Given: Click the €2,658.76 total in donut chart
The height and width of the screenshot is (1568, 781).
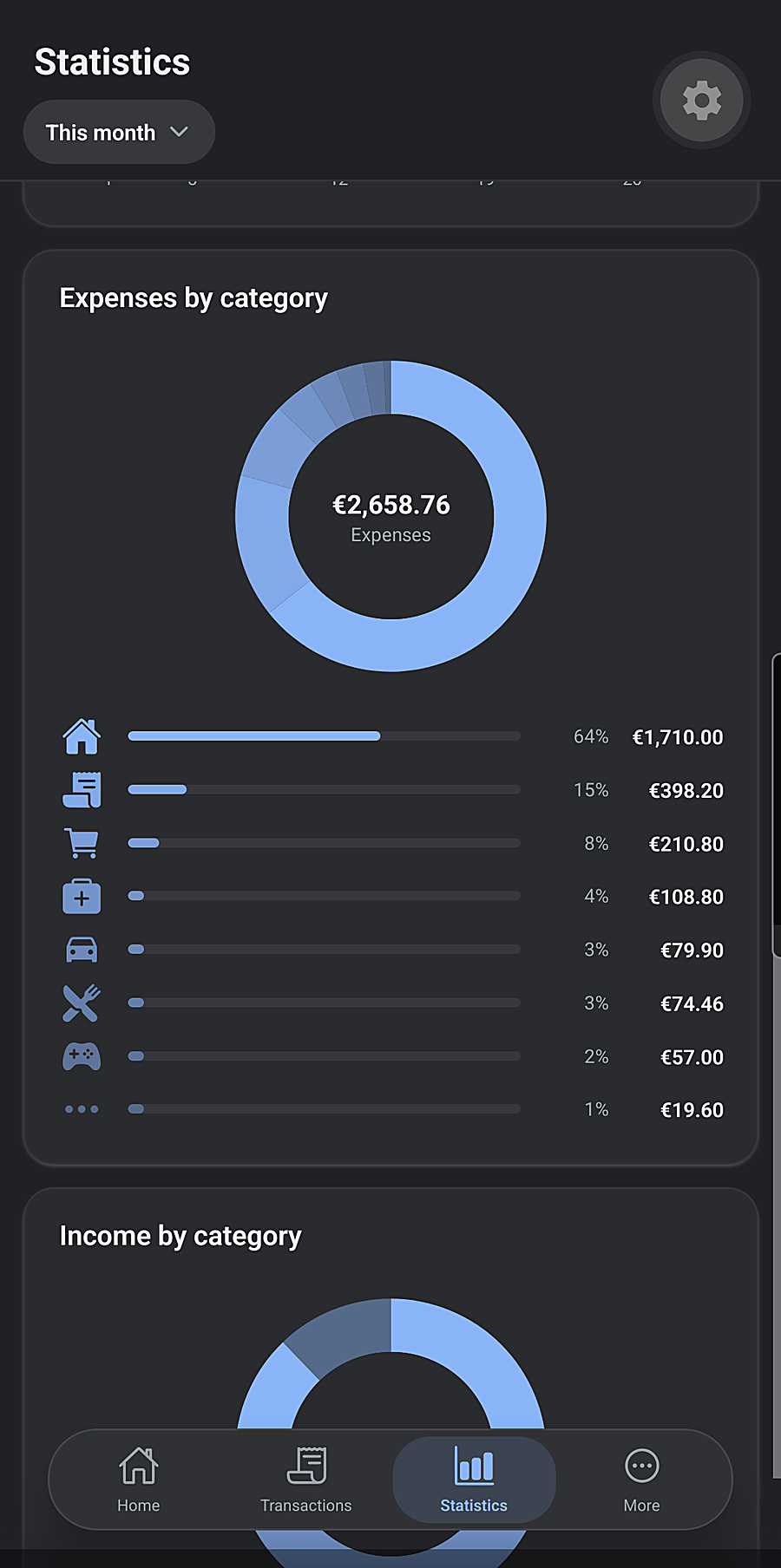Looking at the screenshot, I should pyautogui.click(x=391, y=505).
